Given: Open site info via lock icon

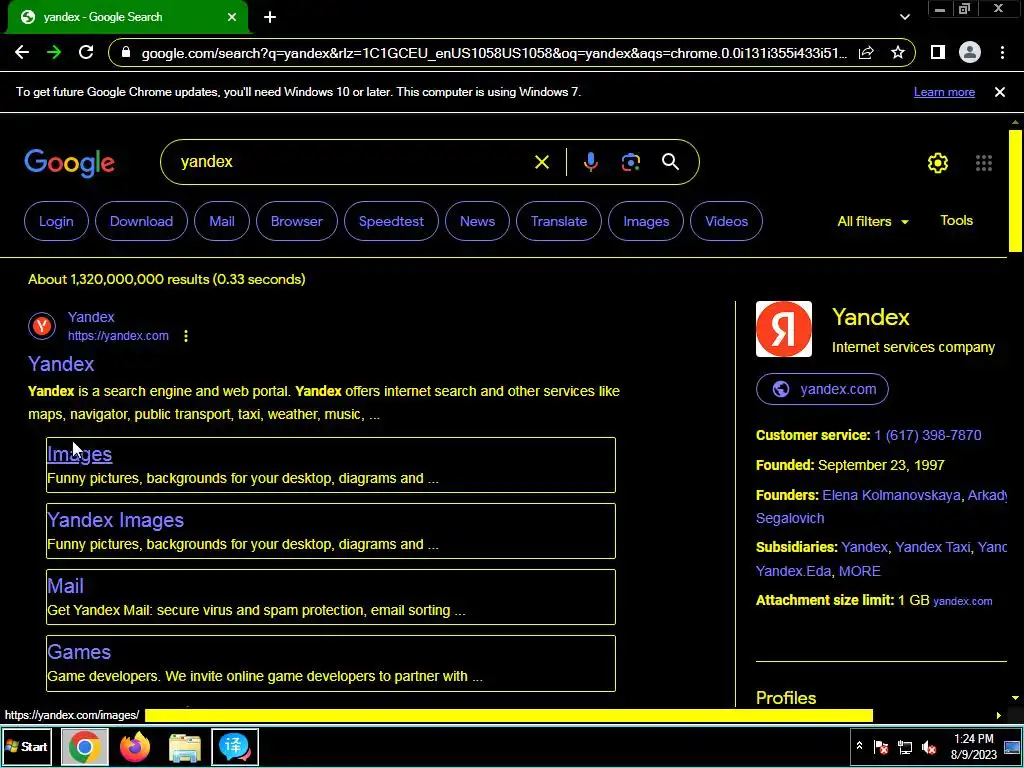Looking at the screenshot, I should 127,53.
